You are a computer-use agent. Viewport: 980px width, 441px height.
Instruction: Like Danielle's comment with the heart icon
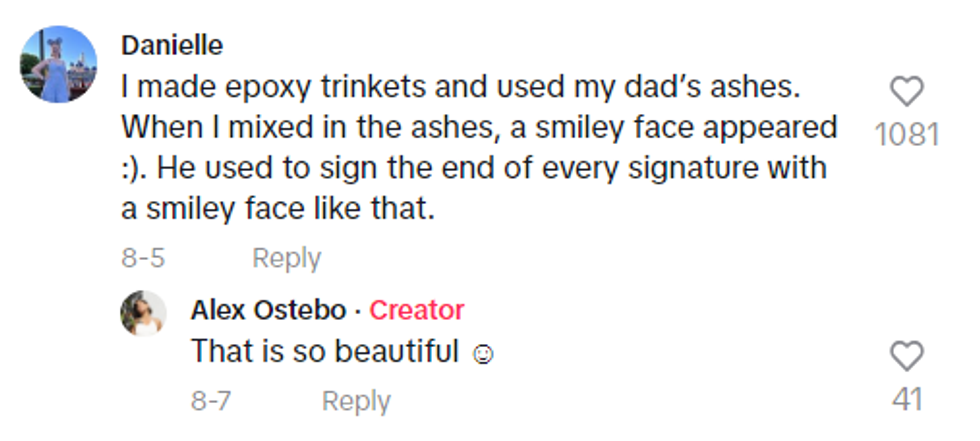[x=907, y=92]
